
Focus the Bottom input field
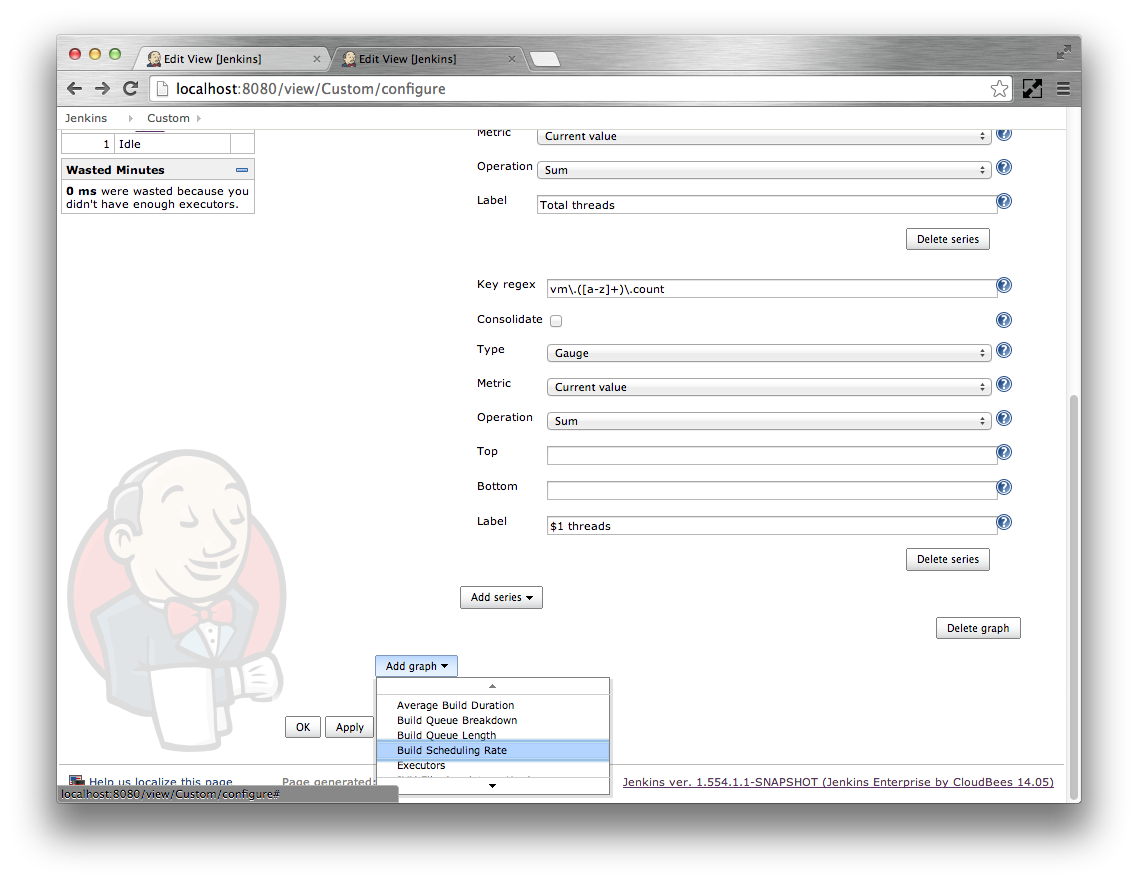click(771, 490)
